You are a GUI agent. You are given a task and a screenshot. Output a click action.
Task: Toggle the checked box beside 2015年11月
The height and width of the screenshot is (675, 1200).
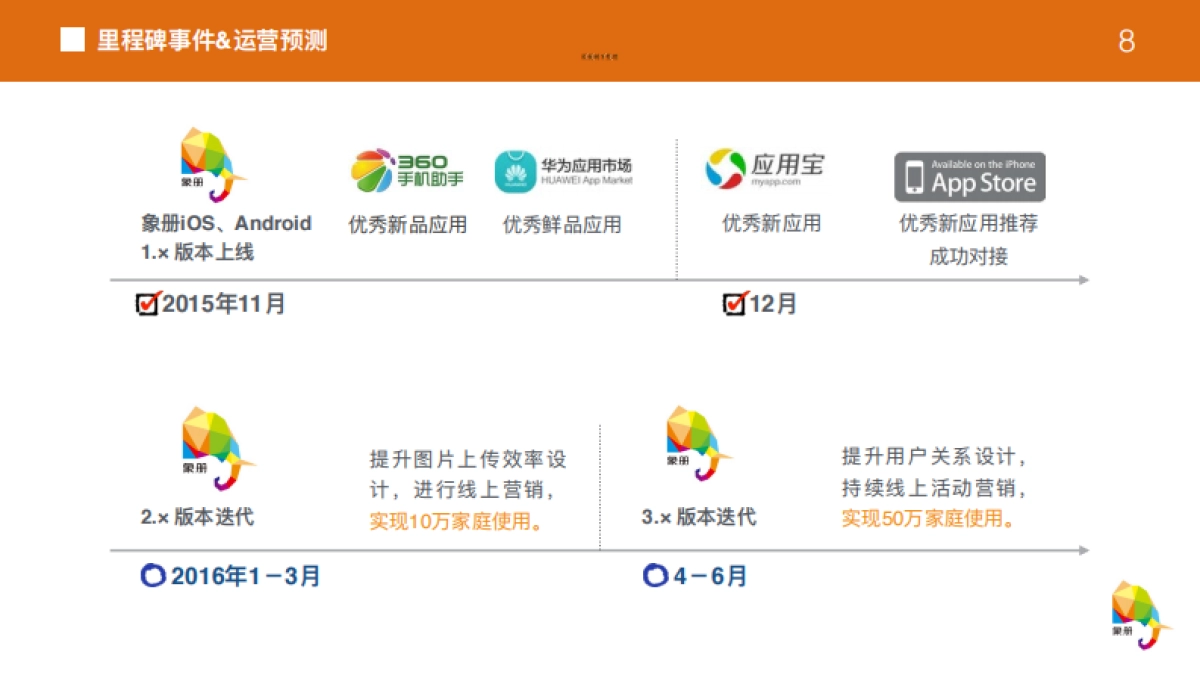point(148,302)
